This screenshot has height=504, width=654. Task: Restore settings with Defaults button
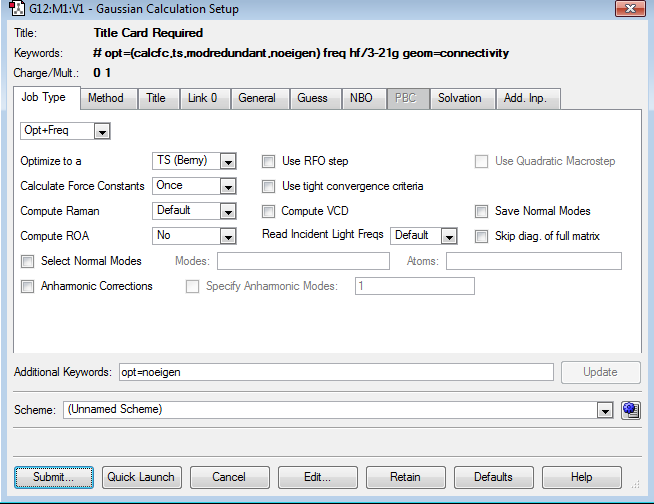(494, 477)
